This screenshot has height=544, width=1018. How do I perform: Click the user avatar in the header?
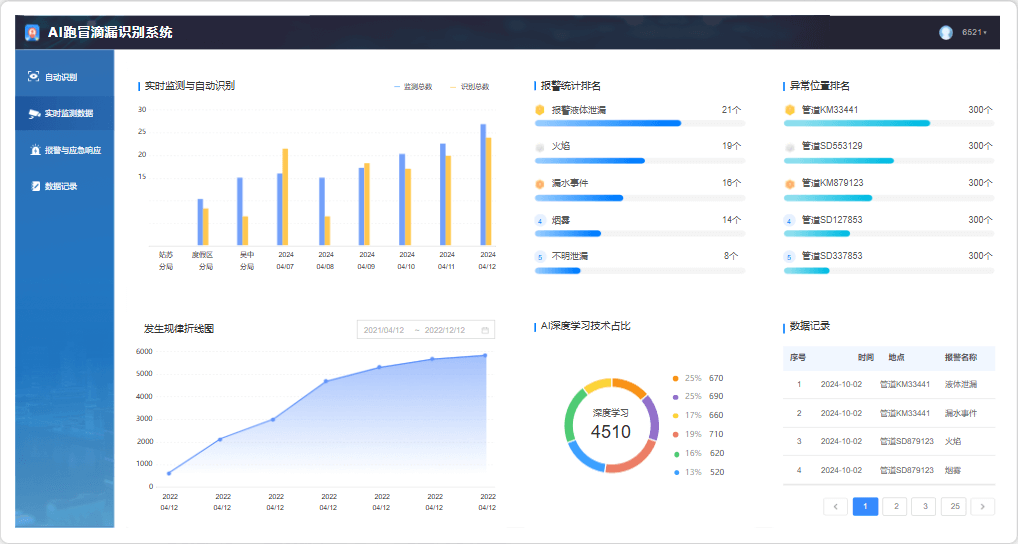945,32
